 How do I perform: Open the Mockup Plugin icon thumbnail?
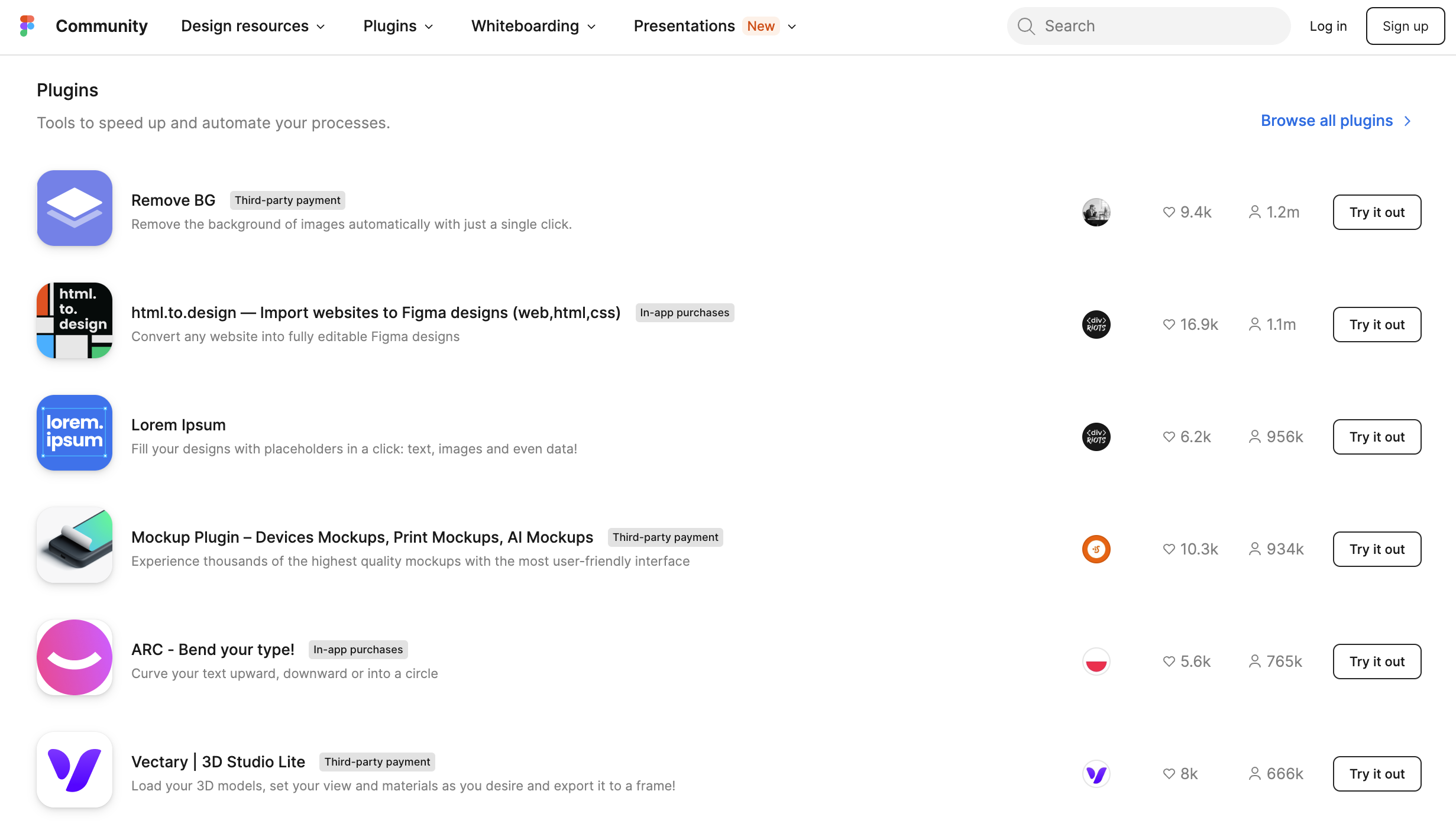(x=75, y=545)
